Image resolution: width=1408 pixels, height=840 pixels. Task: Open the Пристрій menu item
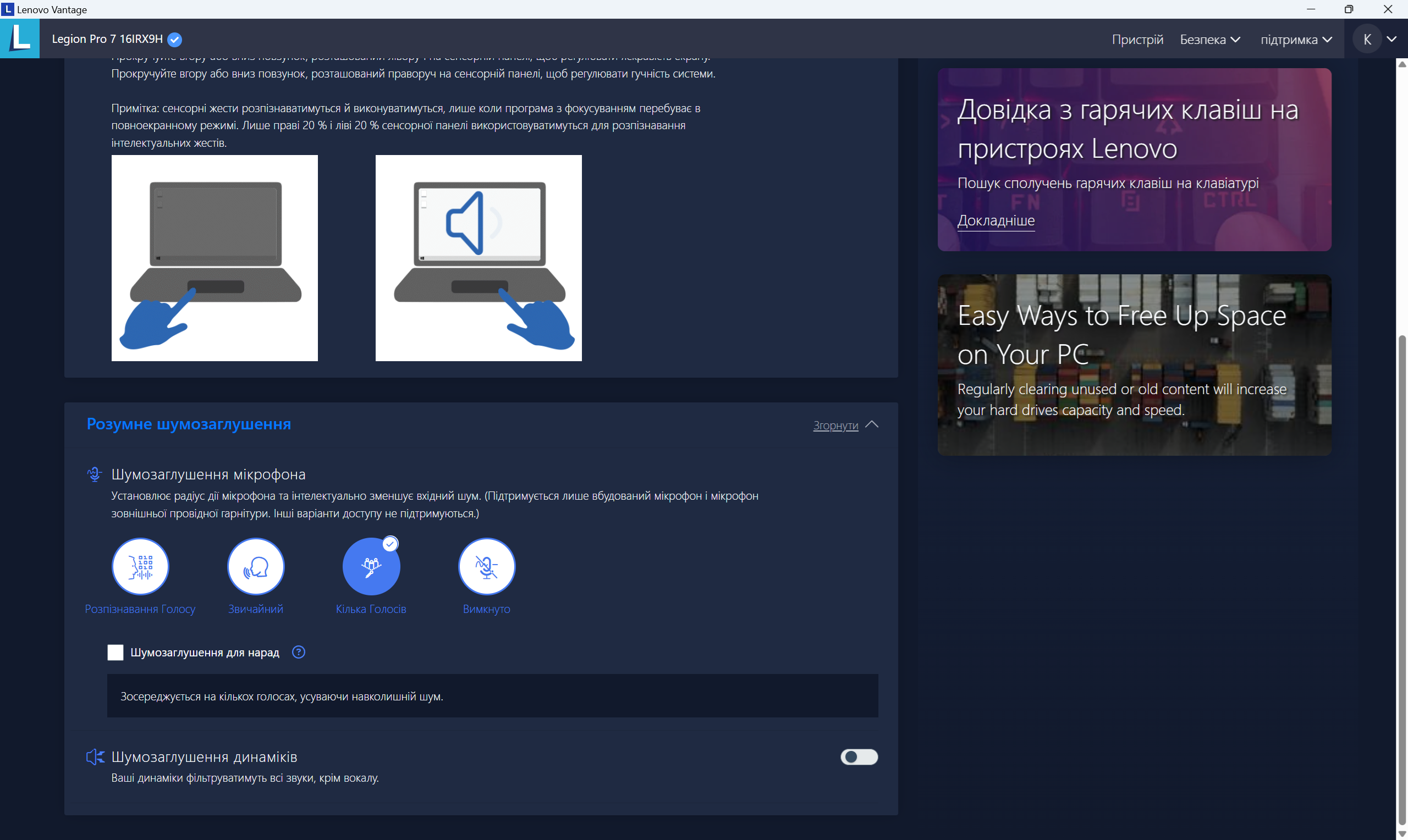[1137, 39]
